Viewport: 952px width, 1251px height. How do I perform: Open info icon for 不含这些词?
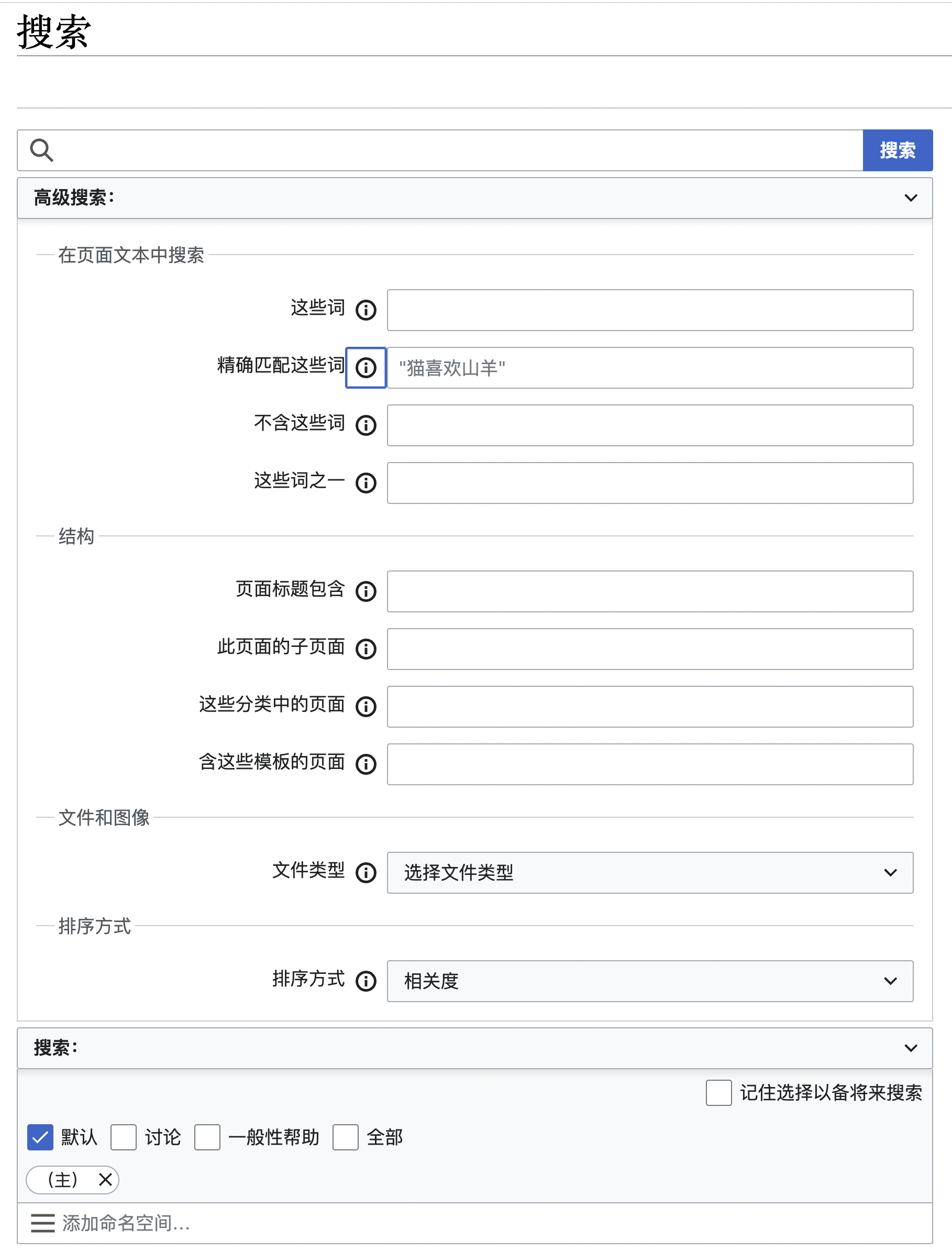click(366, 425)
